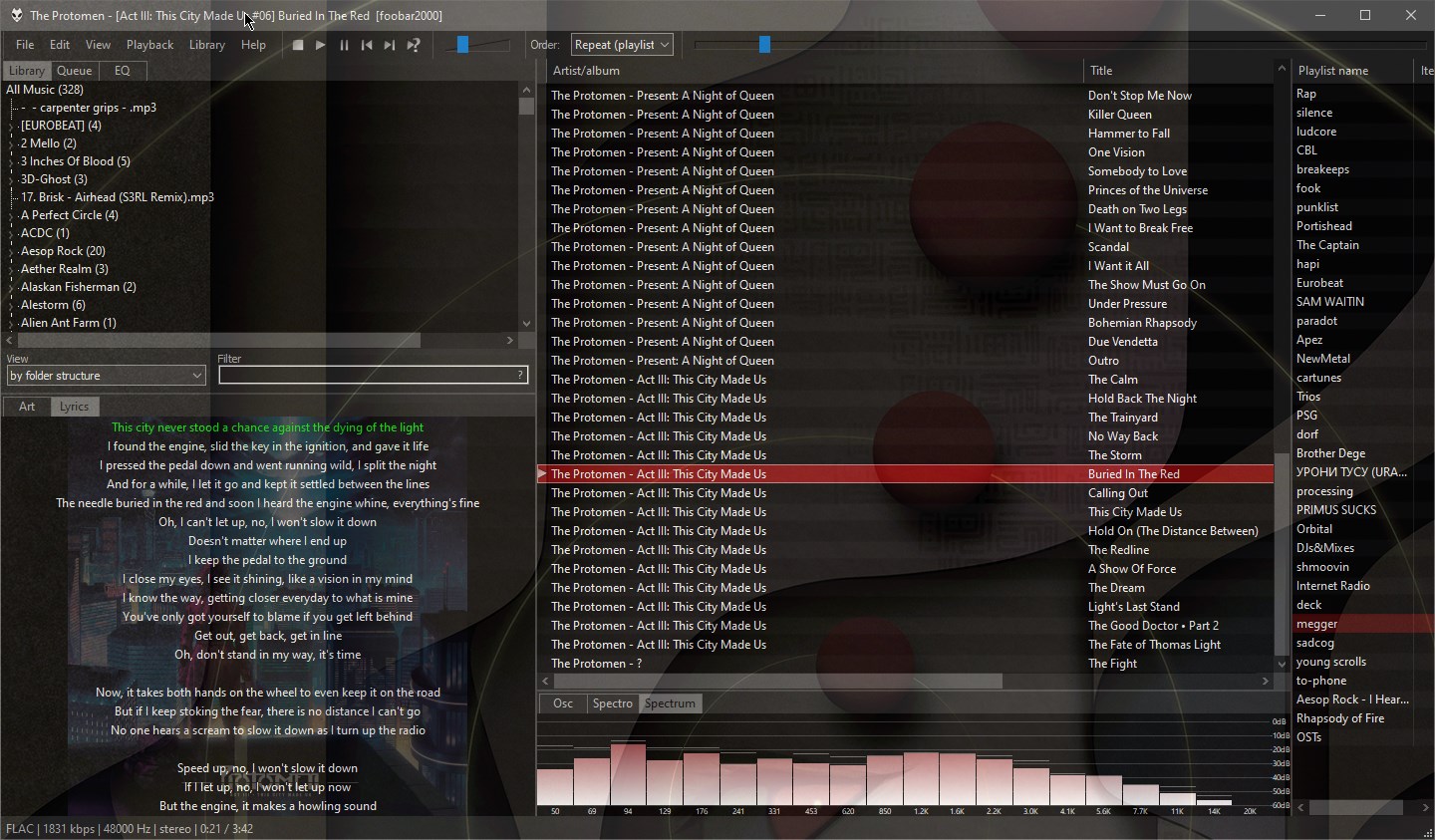This screenshot has width=1435, height=840.
Task: Click the foobar2000 icon in the title bar
Action: tap(16, 15)
